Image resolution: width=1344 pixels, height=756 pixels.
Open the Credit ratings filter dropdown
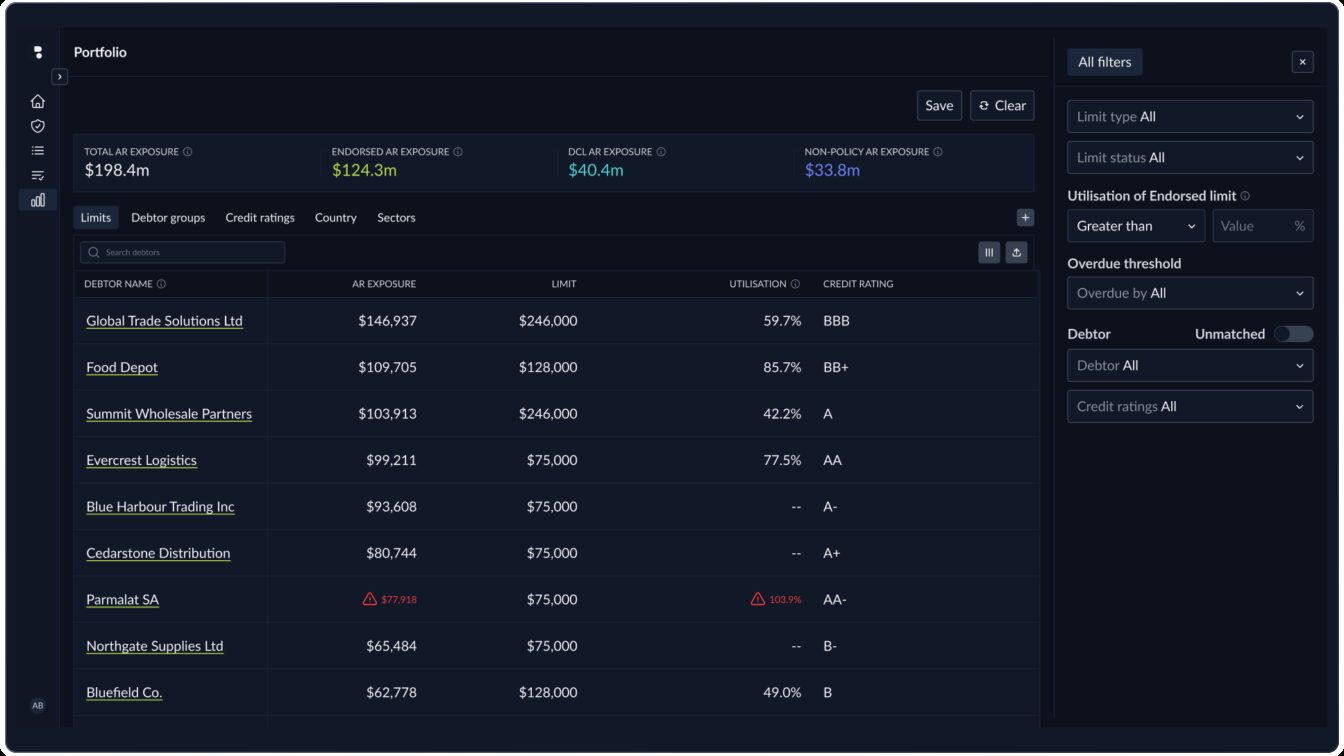(x=1189, y=407)
